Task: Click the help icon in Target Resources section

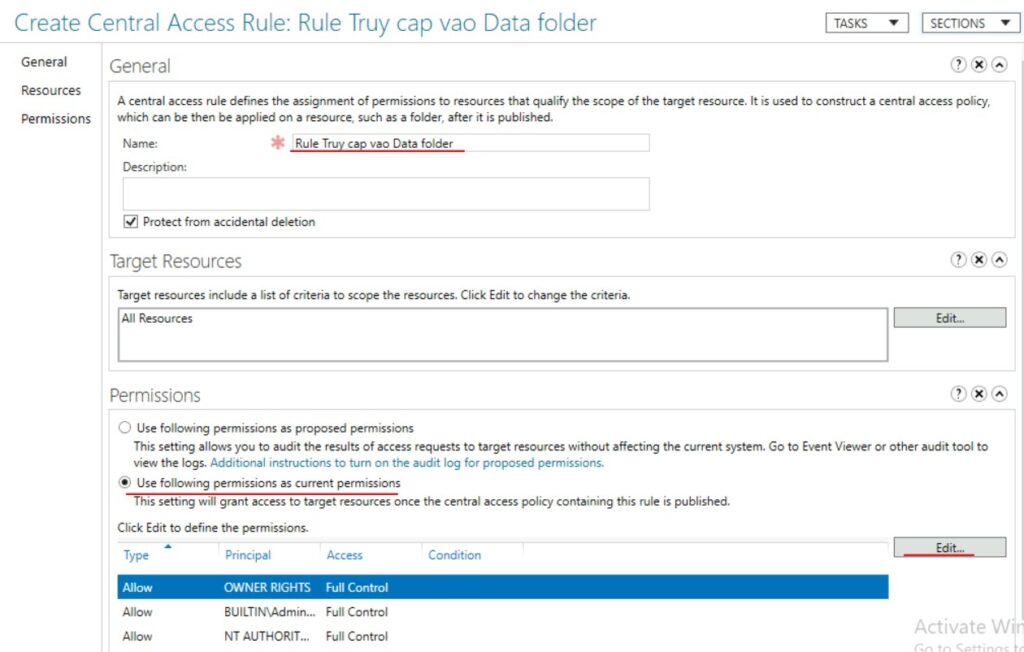Action: tap(958, 259)
